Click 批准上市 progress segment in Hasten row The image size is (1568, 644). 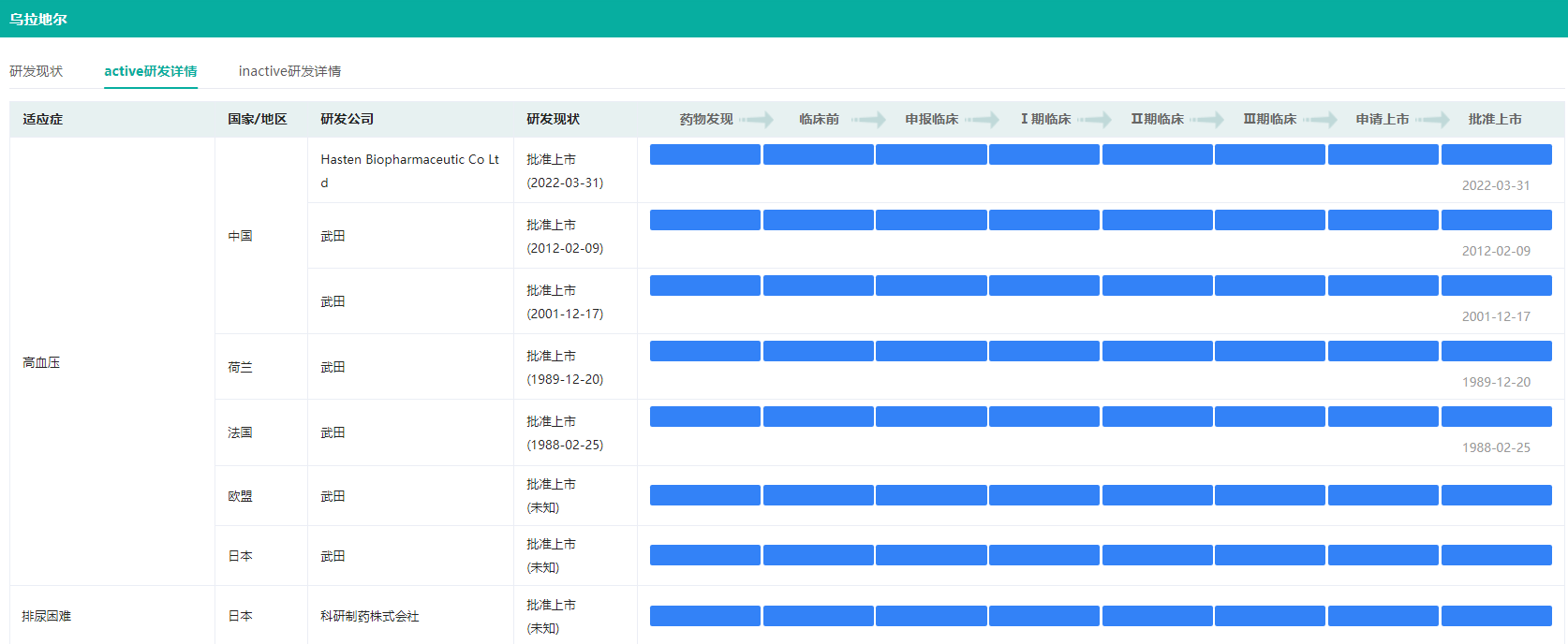click(x=1496, y=154)
